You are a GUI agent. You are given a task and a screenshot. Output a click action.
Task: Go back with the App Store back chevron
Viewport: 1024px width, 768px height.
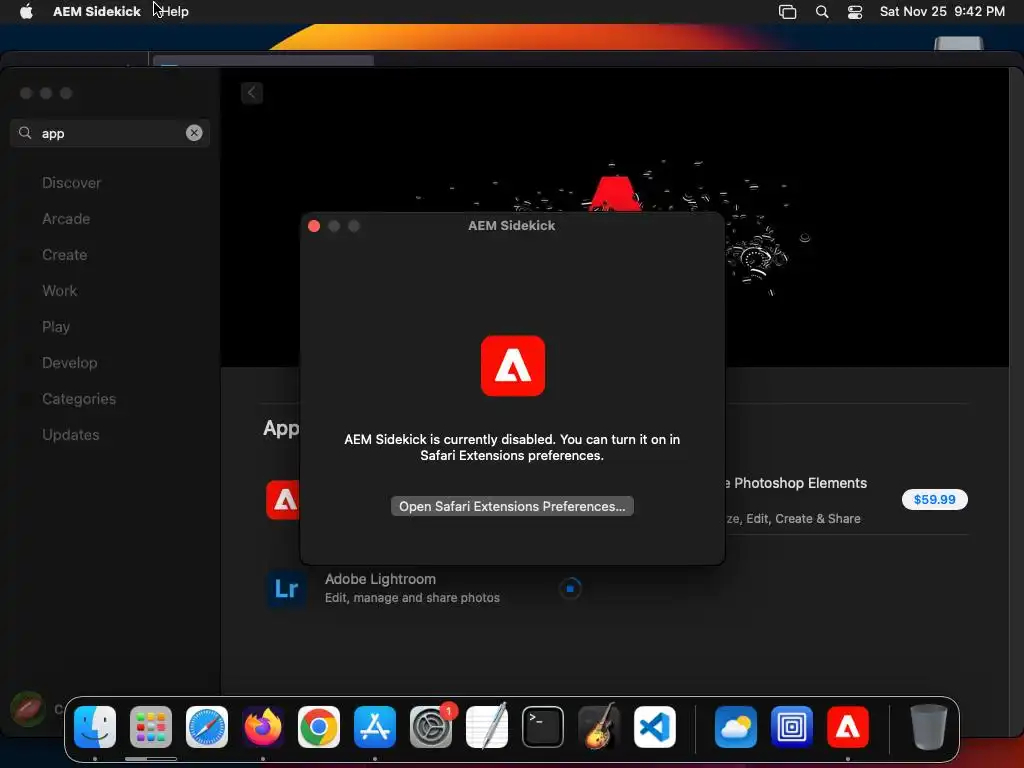[251, 93]
